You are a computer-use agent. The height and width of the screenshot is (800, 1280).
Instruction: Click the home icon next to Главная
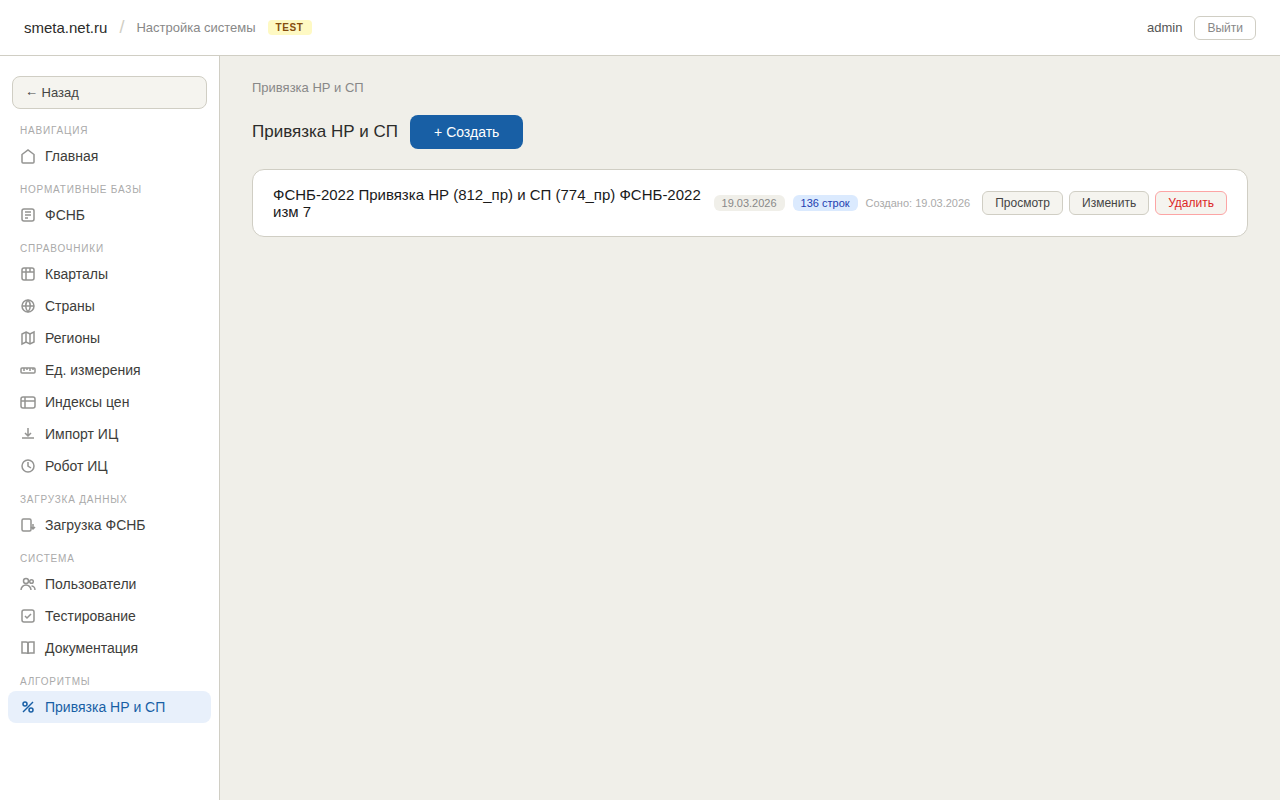coord(28,156)
